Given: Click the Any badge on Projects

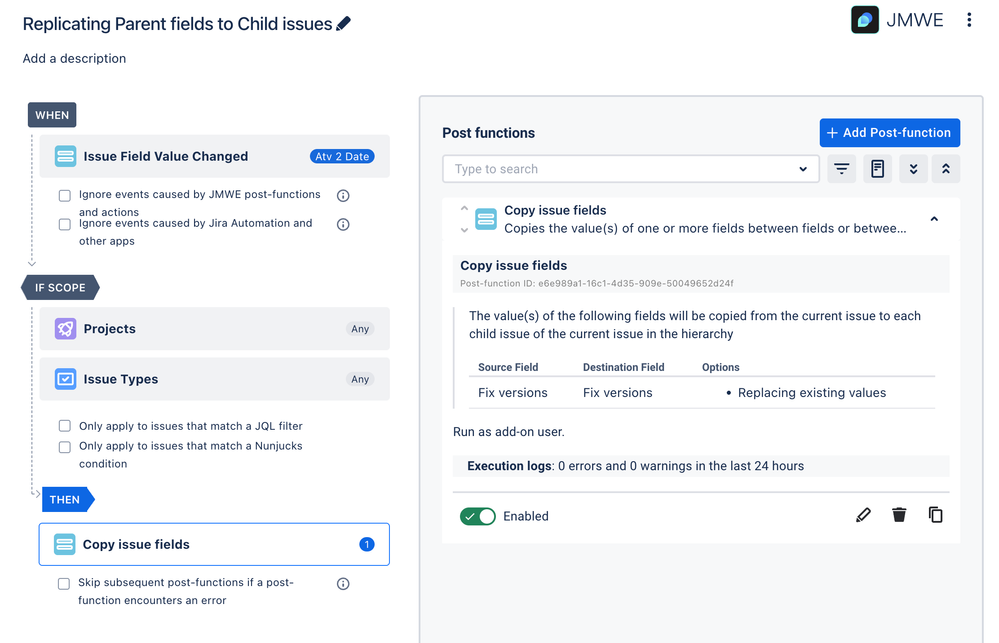Looking at the screenshot, I should click(360, 329).
